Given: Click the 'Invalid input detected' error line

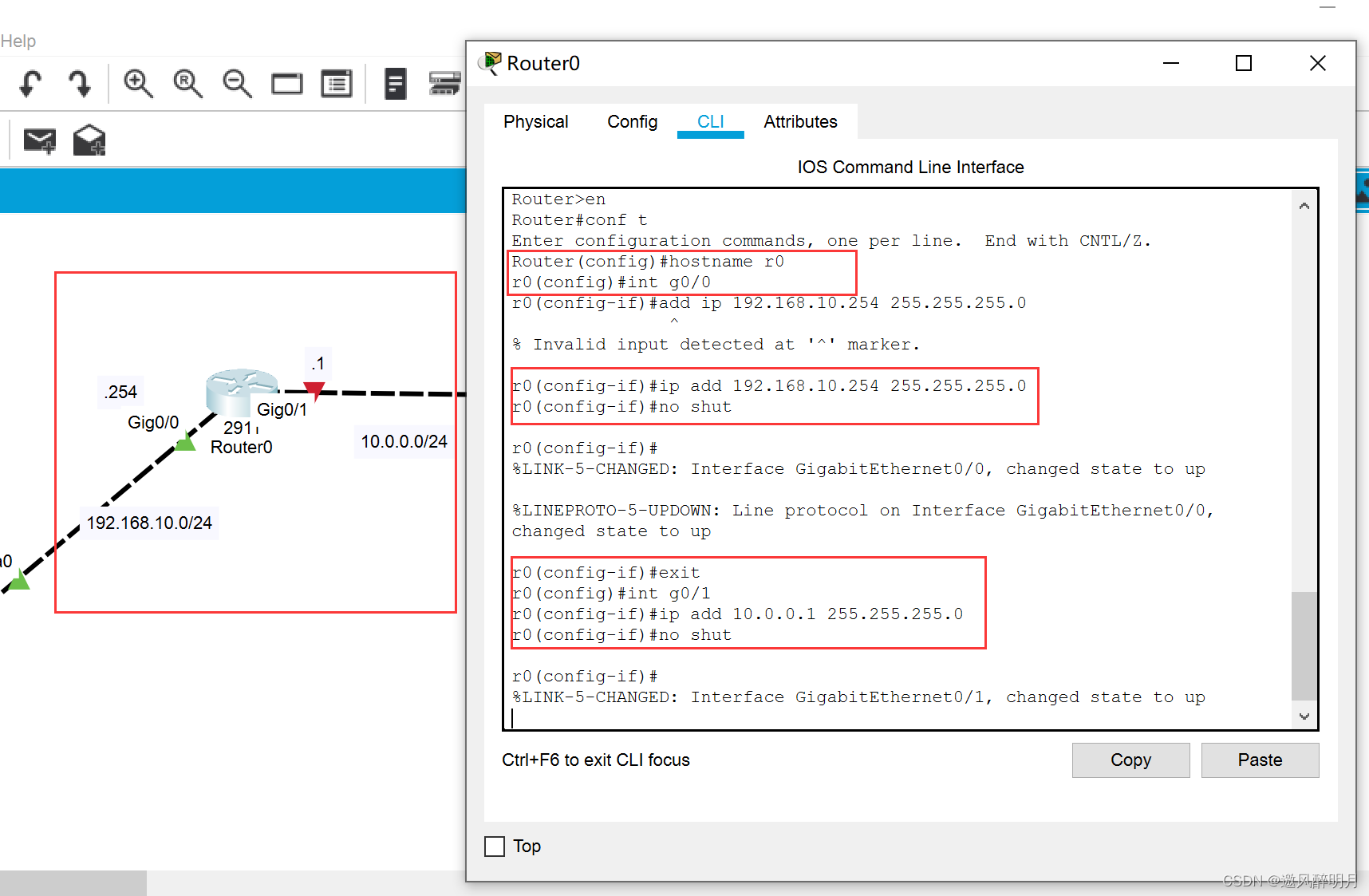Looking at the screenshot, I should 716,345.
